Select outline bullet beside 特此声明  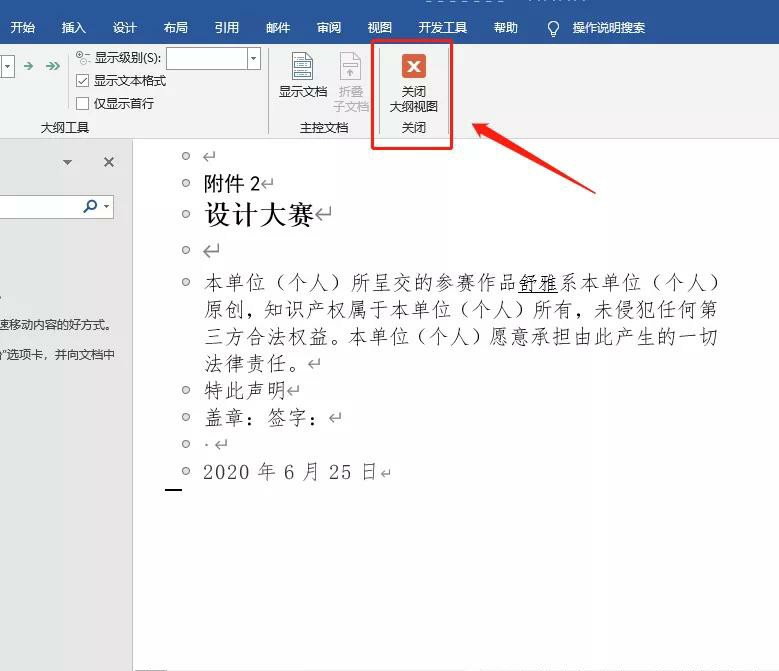pyautogui.click(x=186, y=390)
